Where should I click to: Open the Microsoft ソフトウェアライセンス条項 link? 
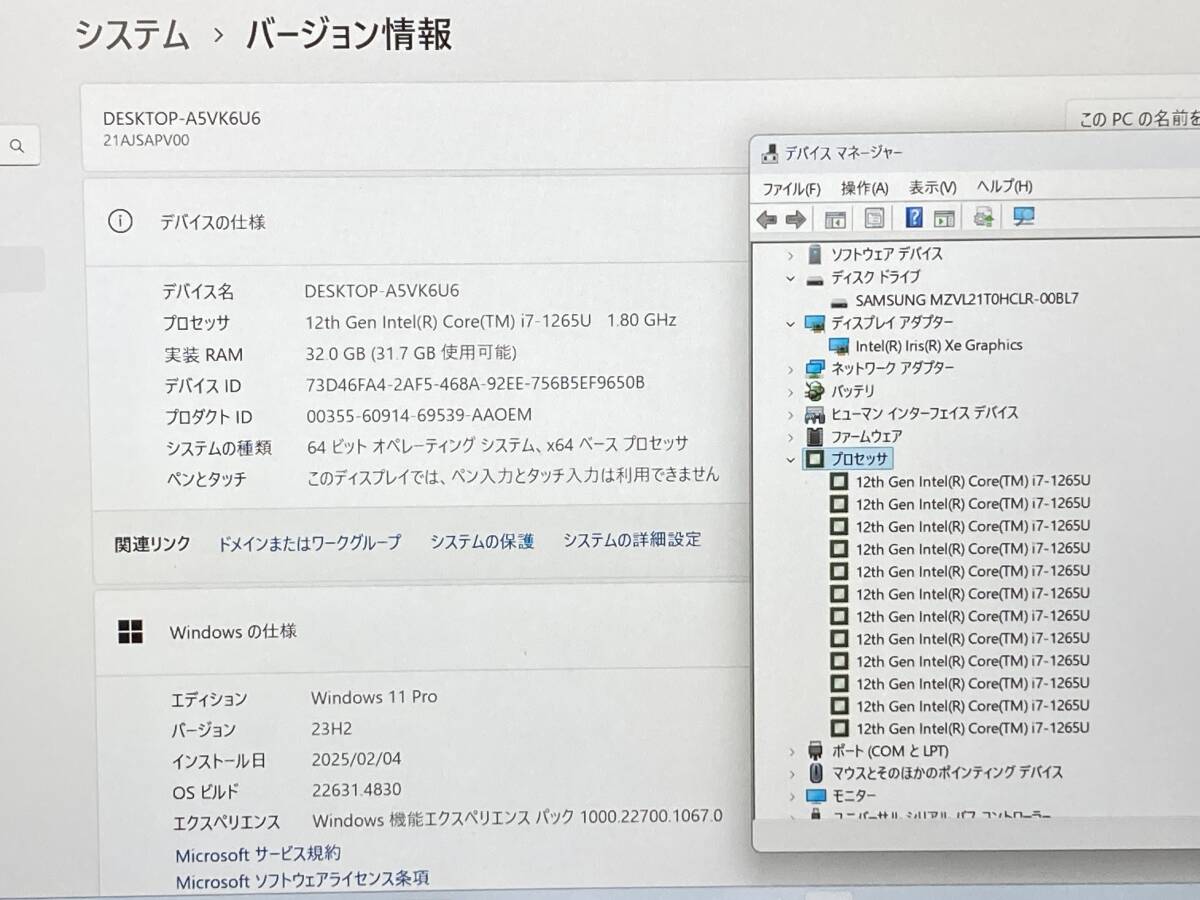click(303, 880)
